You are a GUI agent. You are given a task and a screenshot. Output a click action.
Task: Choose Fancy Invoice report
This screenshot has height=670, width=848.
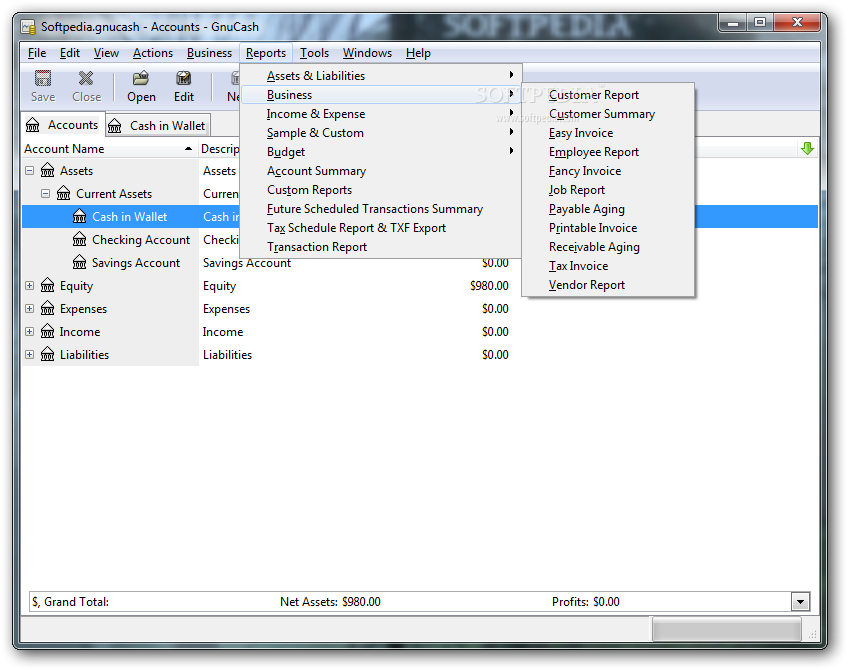(x=608, y=171)
